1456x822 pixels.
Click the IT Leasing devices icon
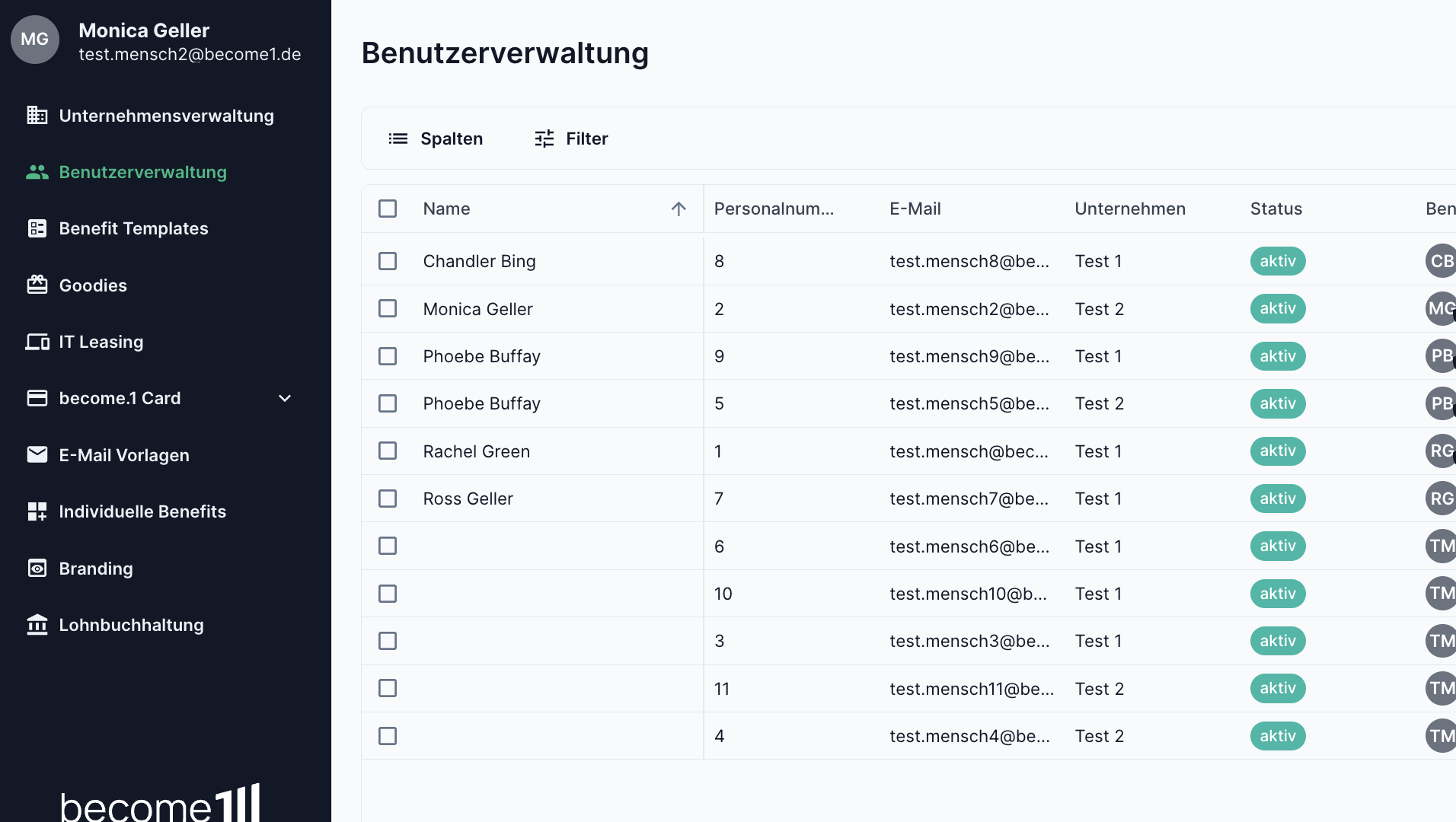(x=37, y=342)
